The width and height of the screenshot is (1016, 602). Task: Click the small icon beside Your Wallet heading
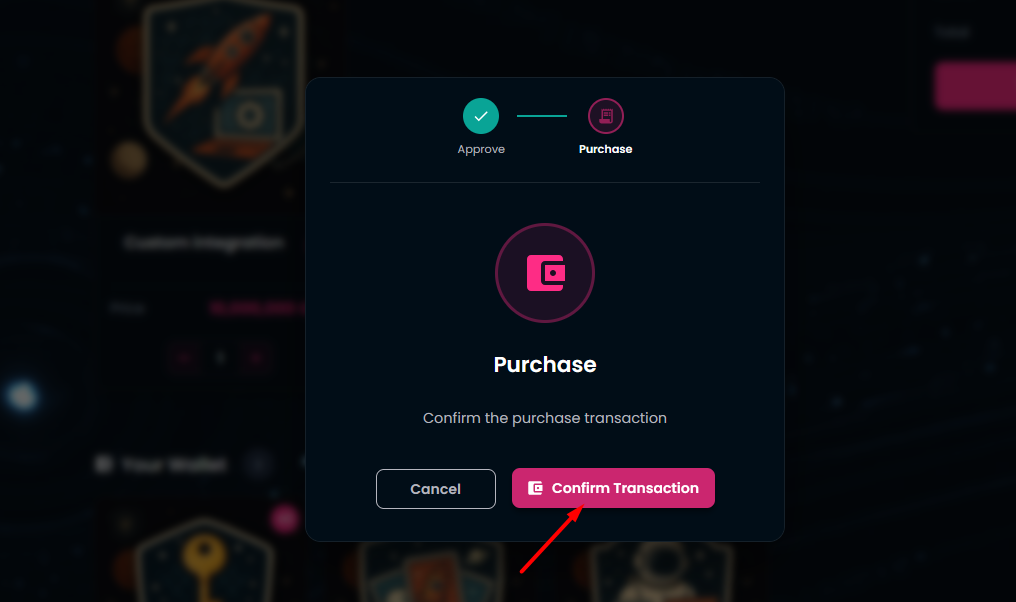tap(102, 464)
